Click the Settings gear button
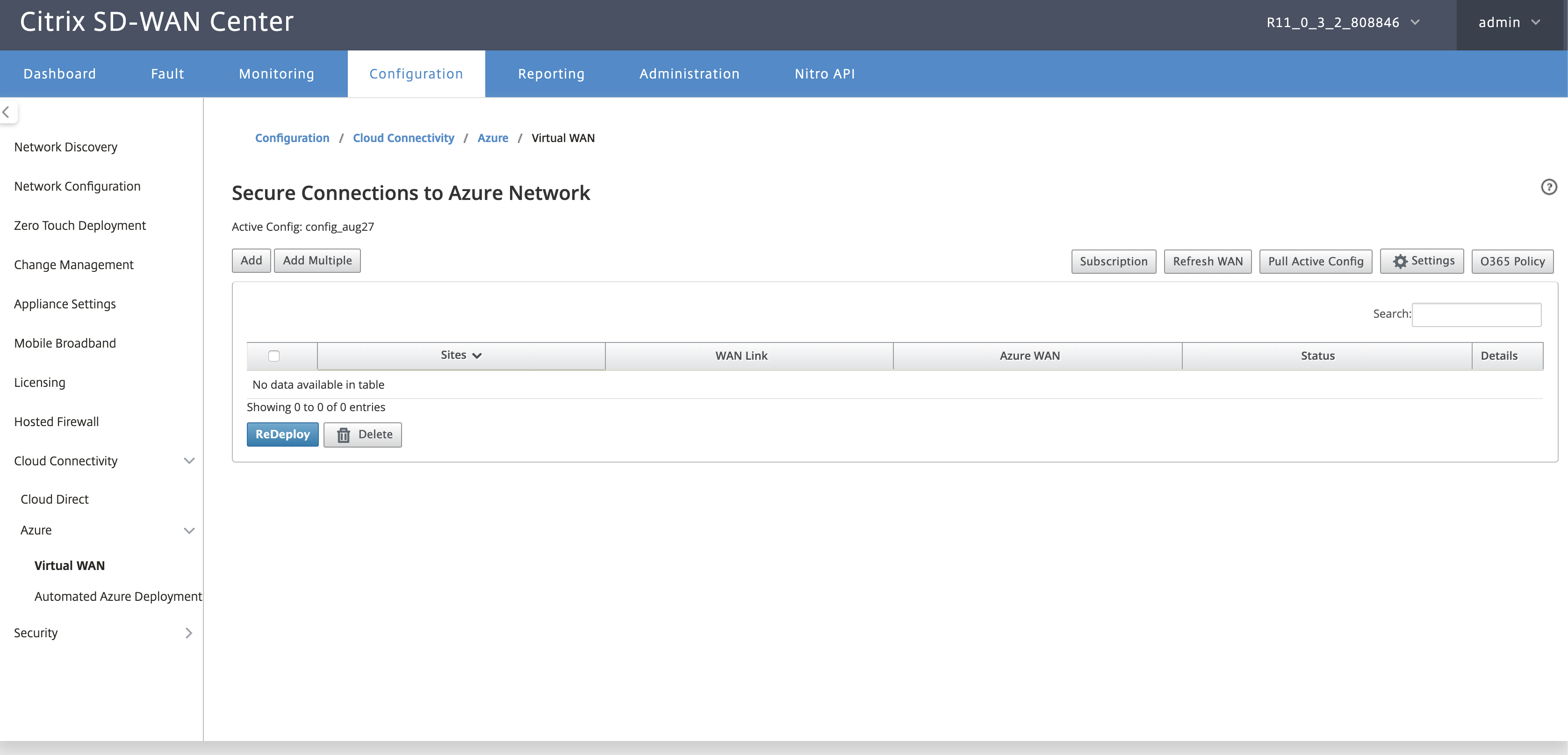Image resolution: width=1568 pixels, height=755 pixels. tap(1421, 261)
